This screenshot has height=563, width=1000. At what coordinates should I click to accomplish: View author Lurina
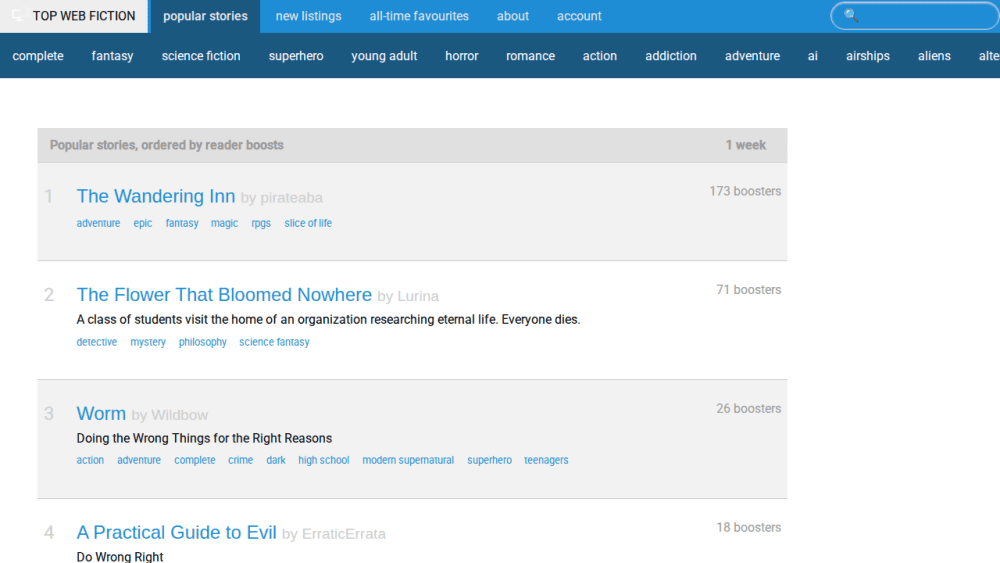coord(418,296)
